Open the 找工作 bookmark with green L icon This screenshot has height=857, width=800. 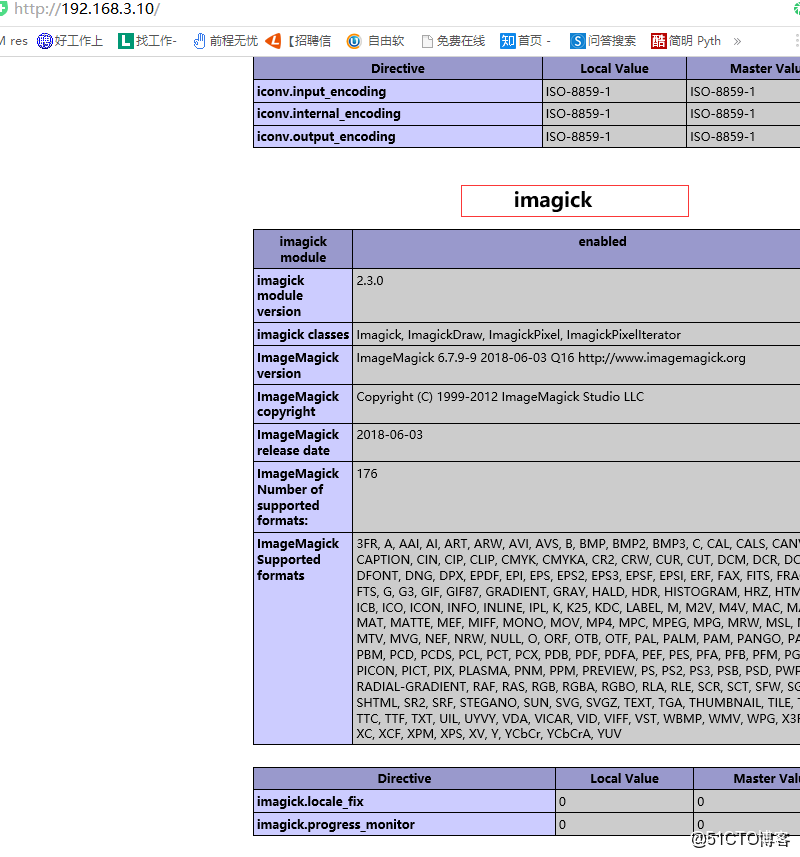pos(148,41)
